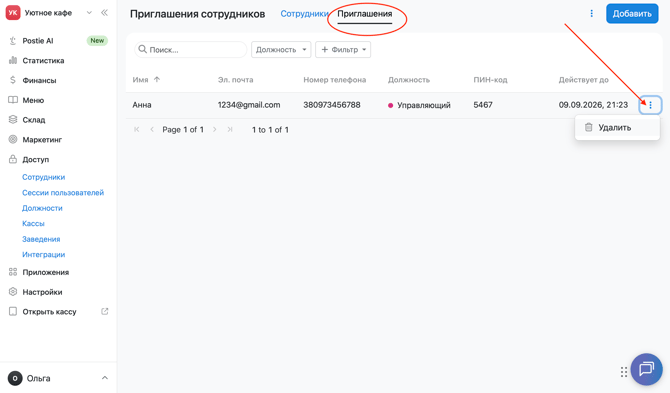Viewport: 670px width, 393px height.
Task: Go to previous page arrow
Action: tap(152, 129)
